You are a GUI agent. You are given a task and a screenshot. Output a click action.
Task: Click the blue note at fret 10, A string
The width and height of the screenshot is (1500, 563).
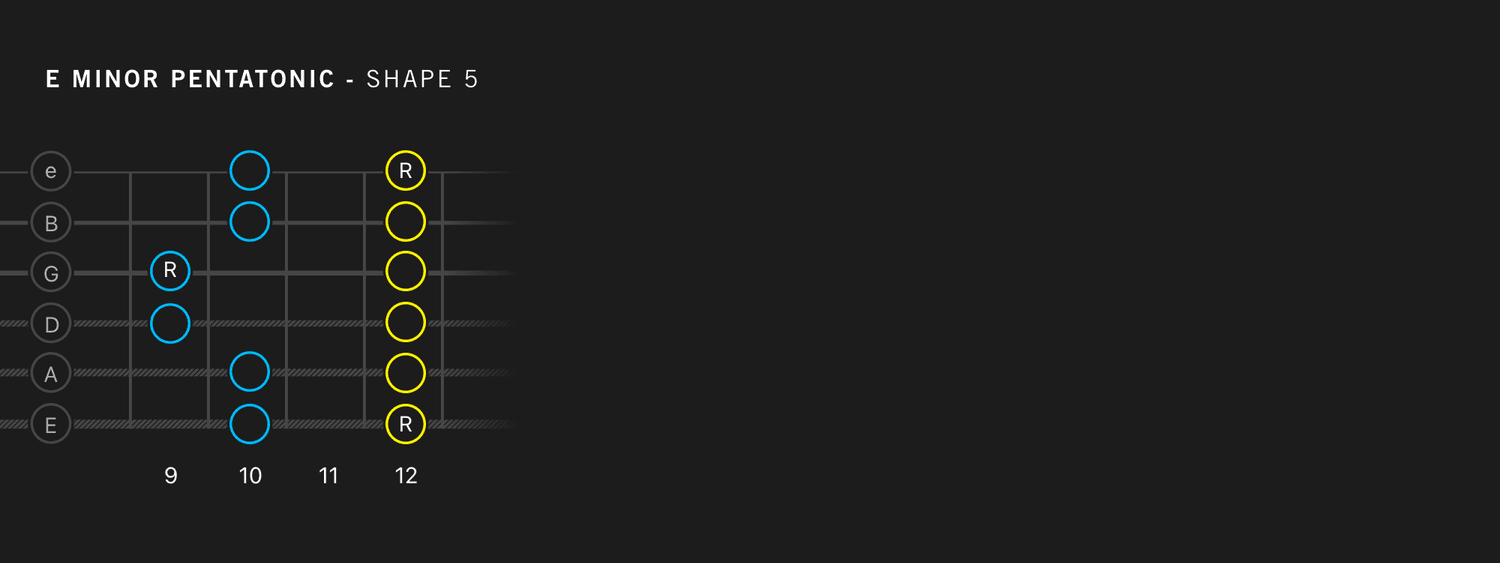[x=250, y=372]
